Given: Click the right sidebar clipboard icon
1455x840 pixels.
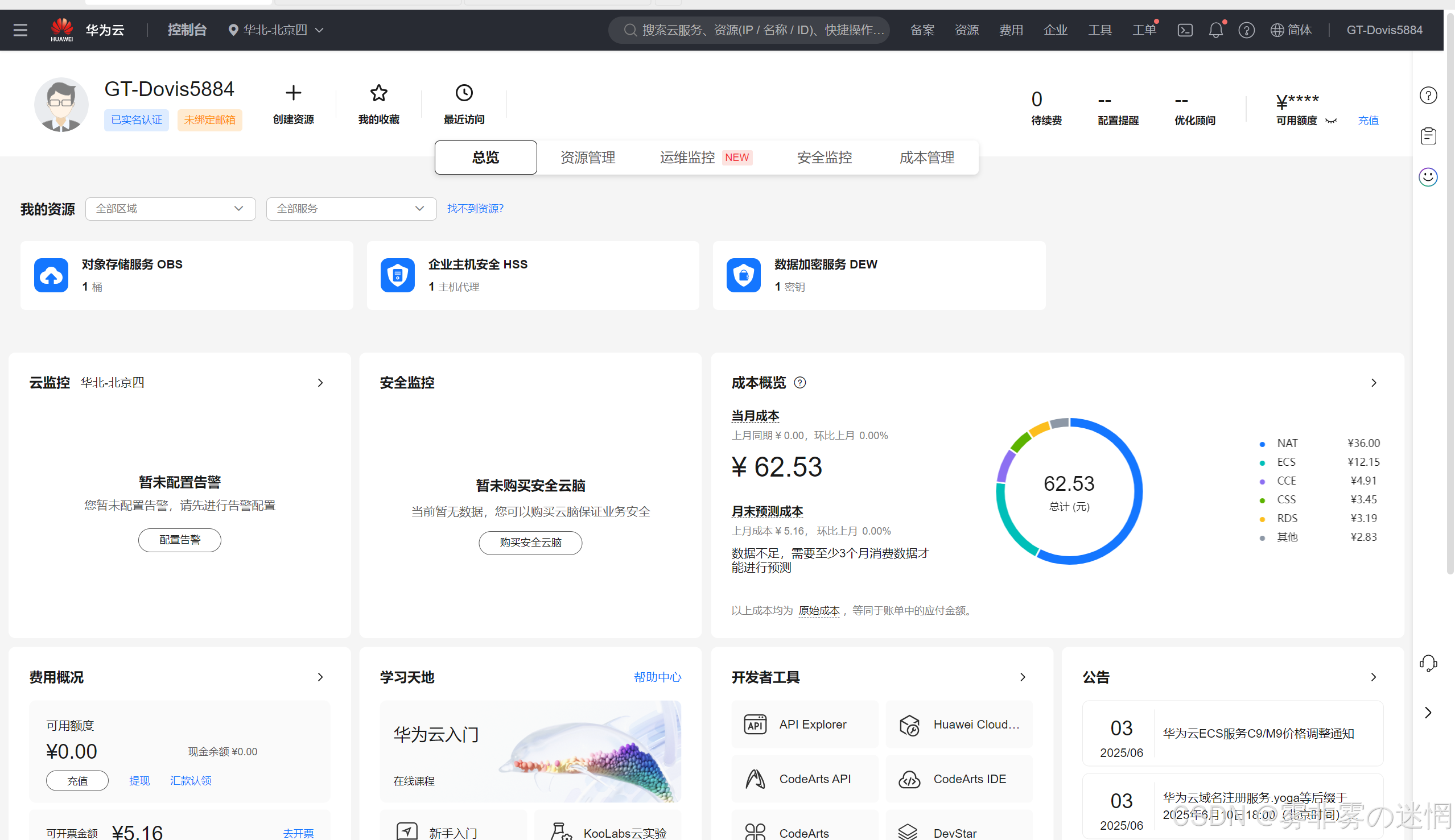Looking at the screenshot, I should [1428, 136].
